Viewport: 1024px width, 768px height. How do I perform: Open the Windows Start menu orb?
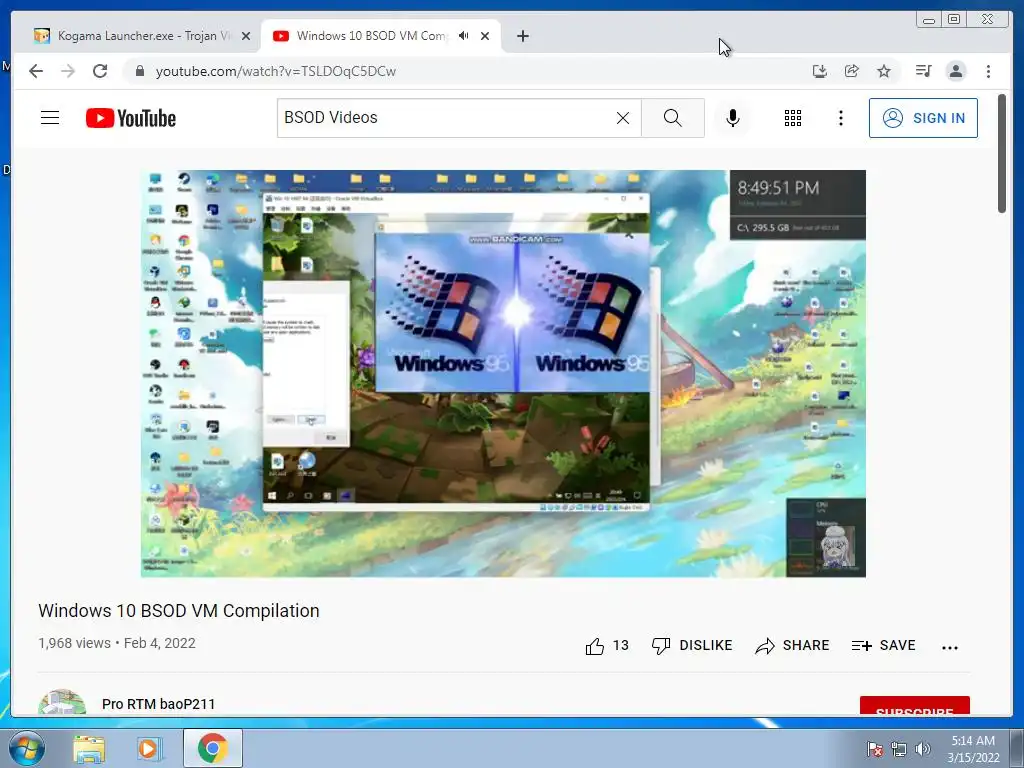coord(26,748)
